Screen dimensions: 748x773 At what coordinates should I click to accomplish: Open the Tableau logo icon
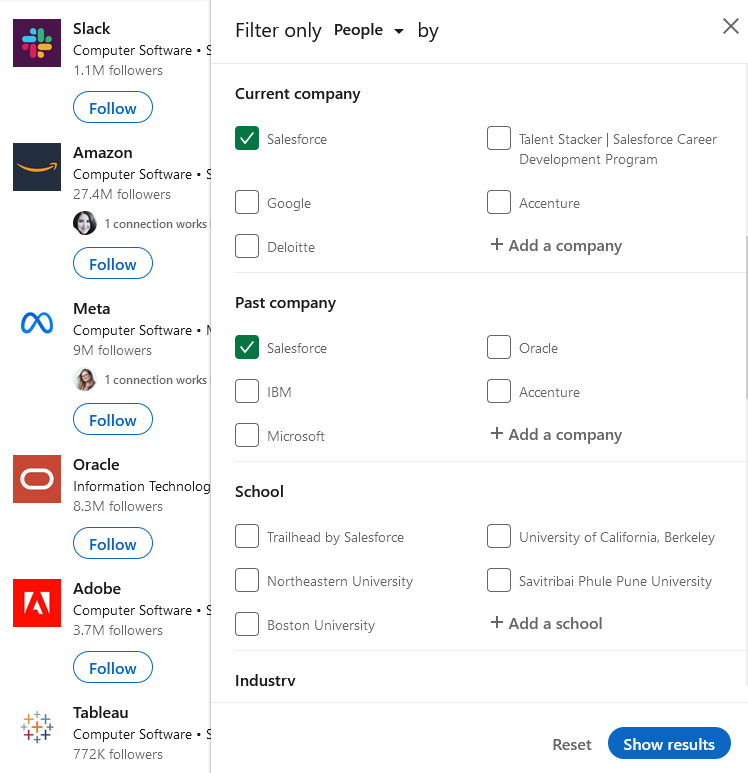(37, 727)
